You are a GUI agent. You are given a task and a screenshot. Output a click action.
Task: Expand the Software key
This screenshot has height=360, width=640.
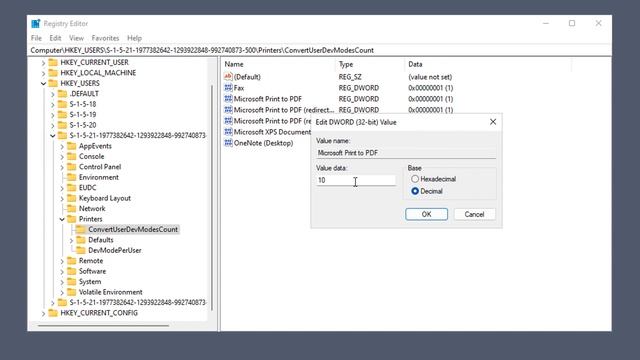[62, 271]
